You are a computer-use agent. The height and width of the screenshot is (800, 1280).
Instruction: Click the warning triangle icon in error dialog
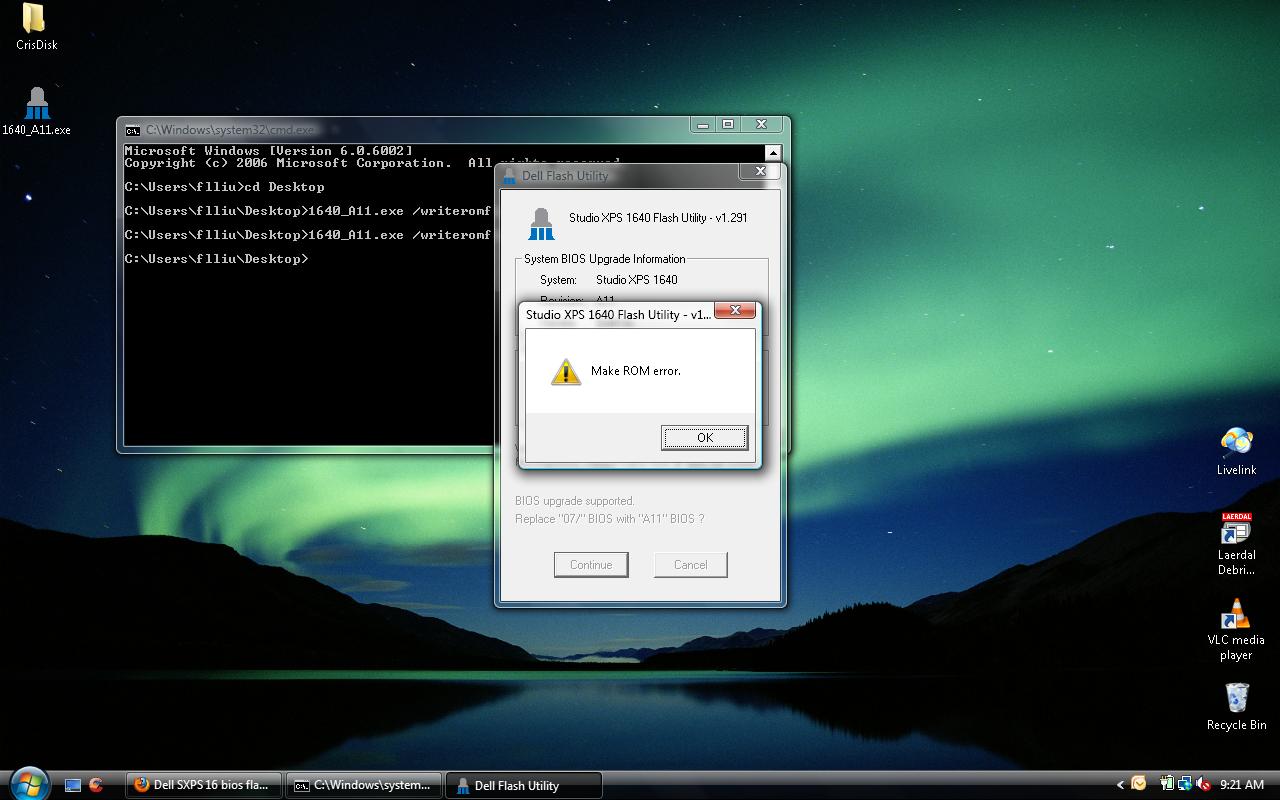566,372
